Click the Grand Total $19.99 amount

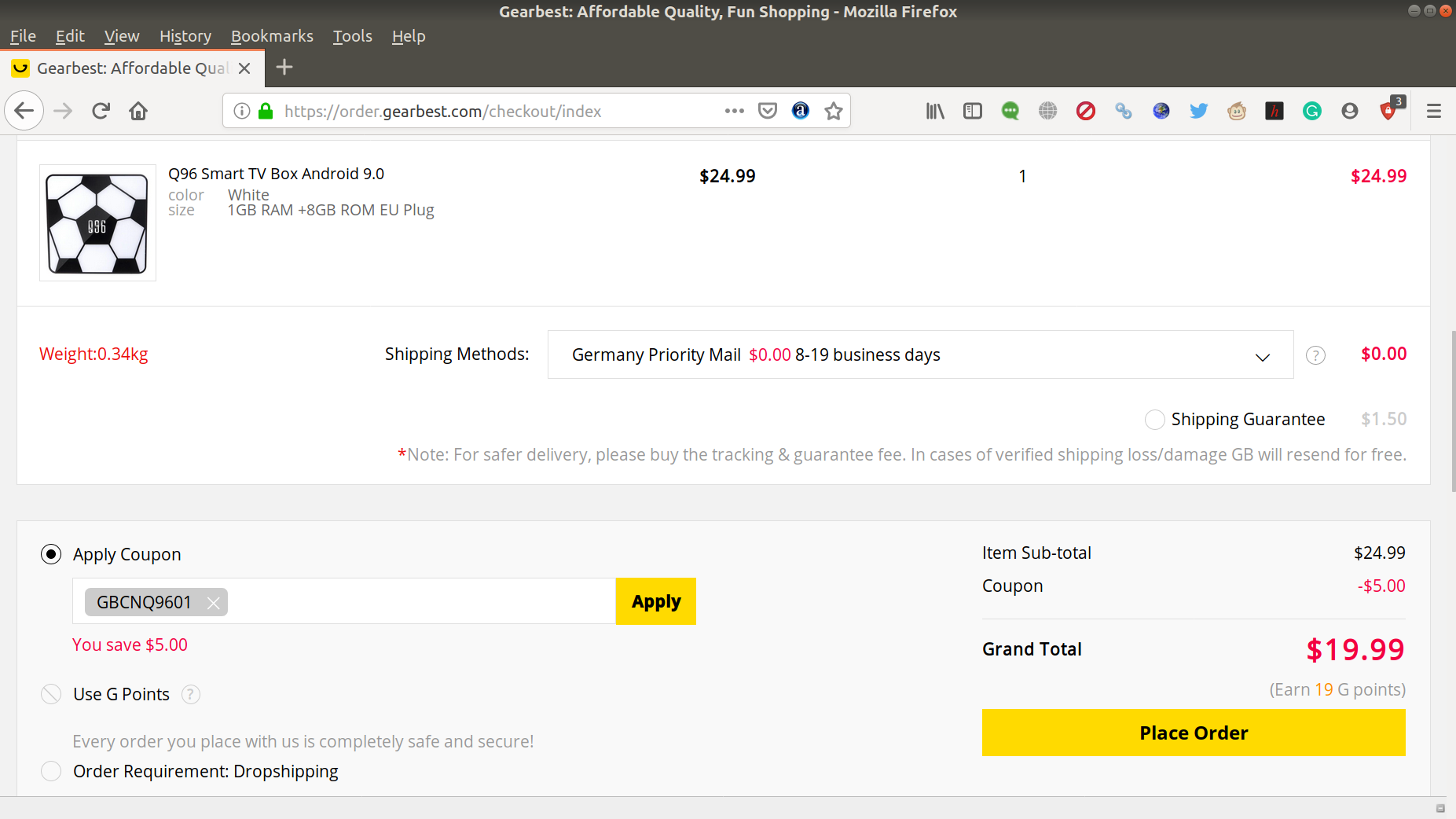[1355, 649]
